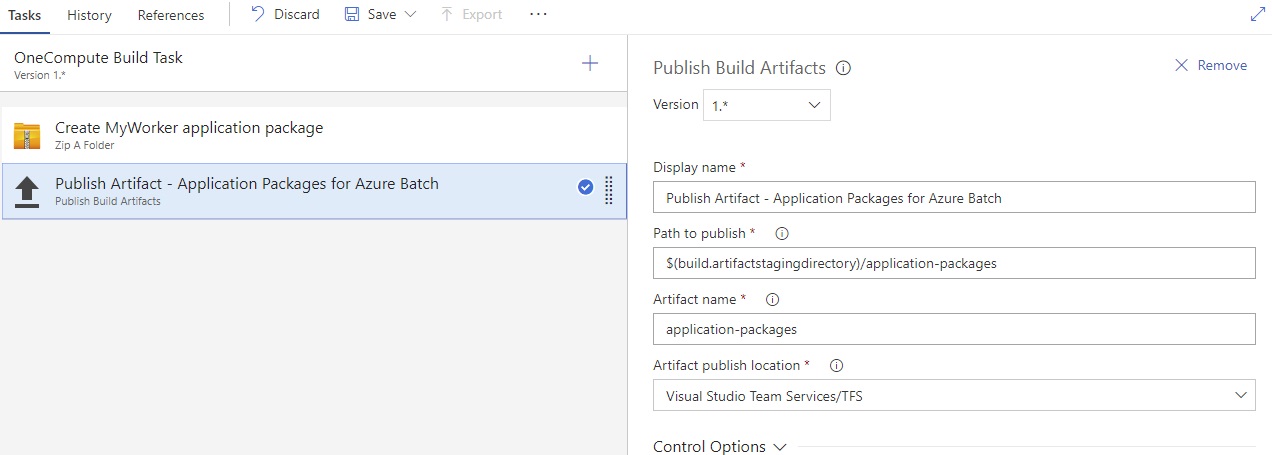This screenshot has width=1272, height=455.
Task: Click the Display name input field
Action: coord(953,198)
